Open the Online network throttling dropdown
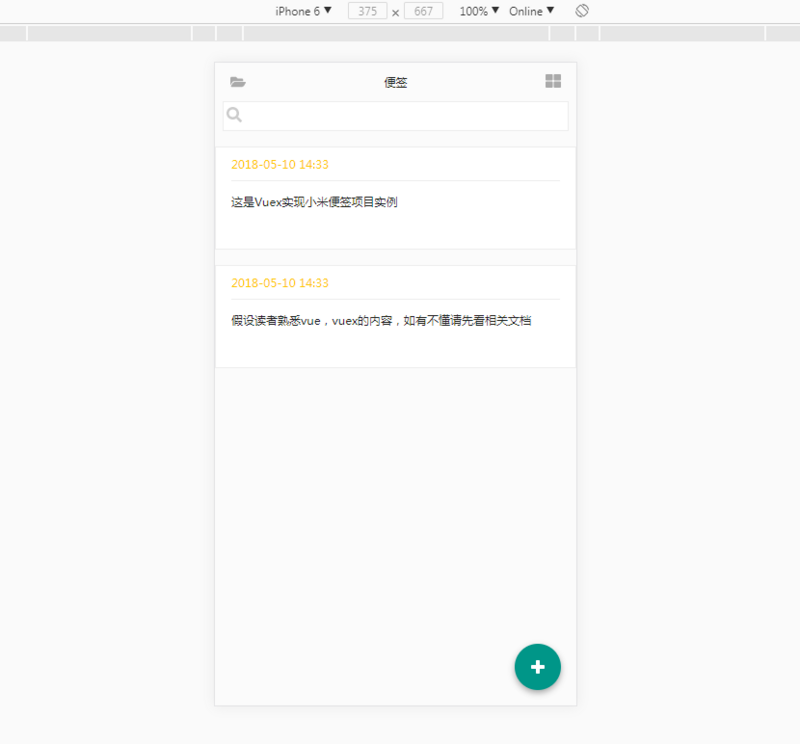800x744 pixels. [x=531, y=11]
